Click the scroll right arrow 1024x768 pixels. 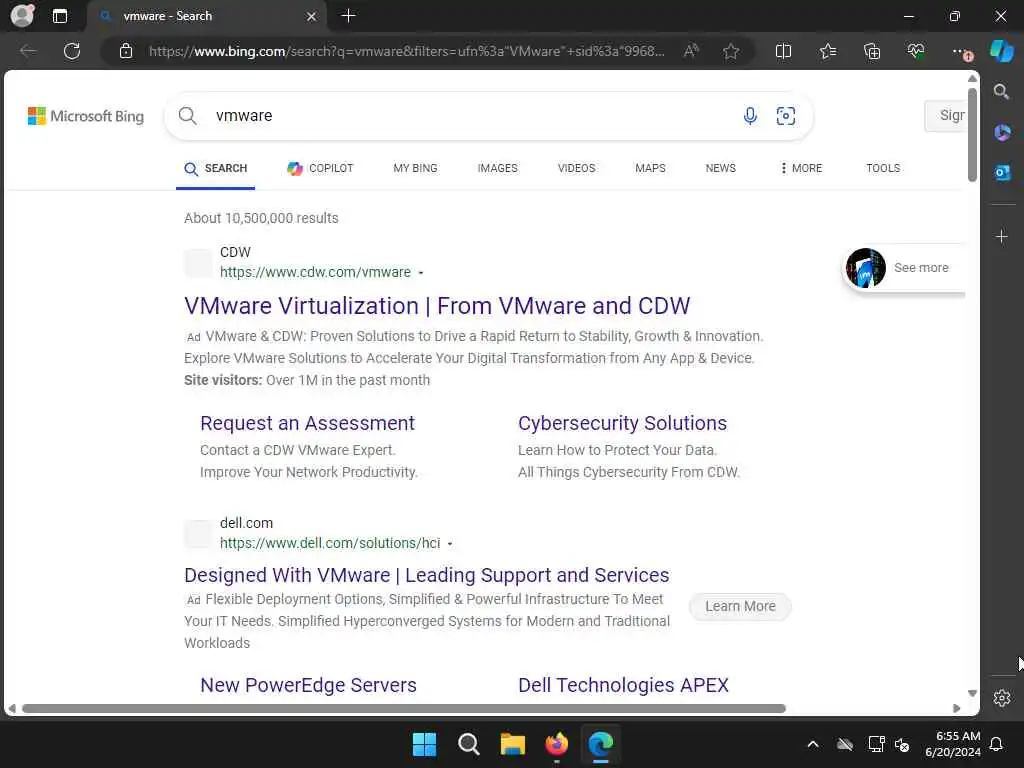pyautogui.click(x=957, y=709)
